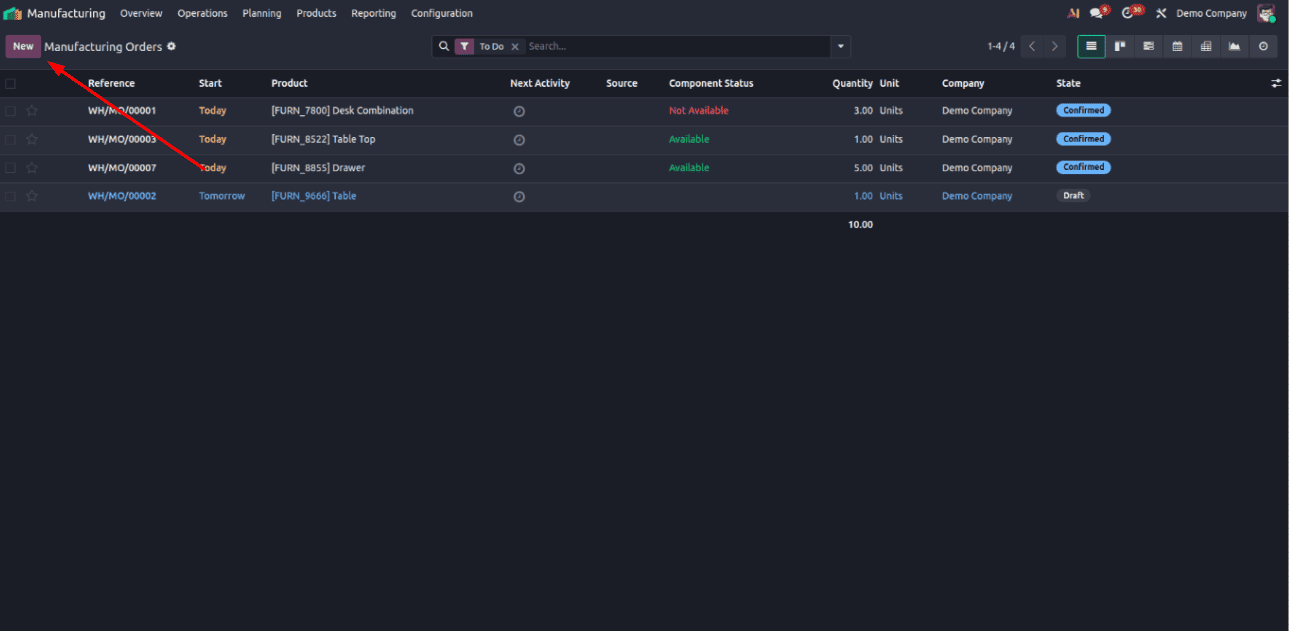Open the Graph view
Image resolution: width=1289 pixels, height=631 pixels.
tap(1234, 46)
